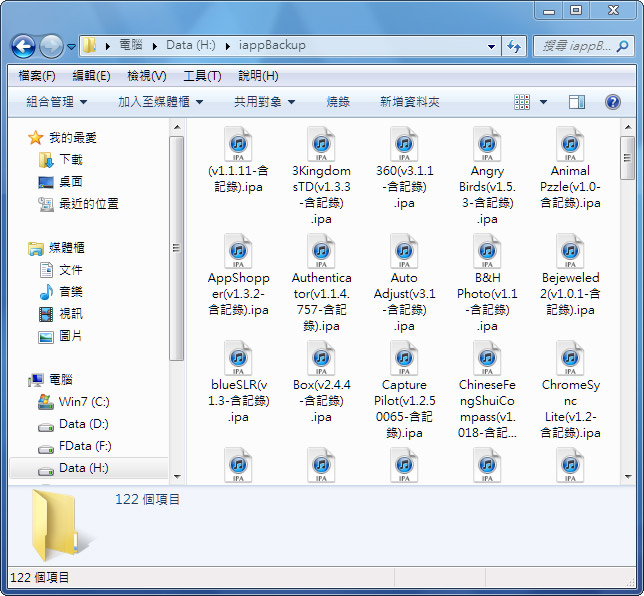
Task: Click the blue Help question mark icon
Action: (612, 102)
